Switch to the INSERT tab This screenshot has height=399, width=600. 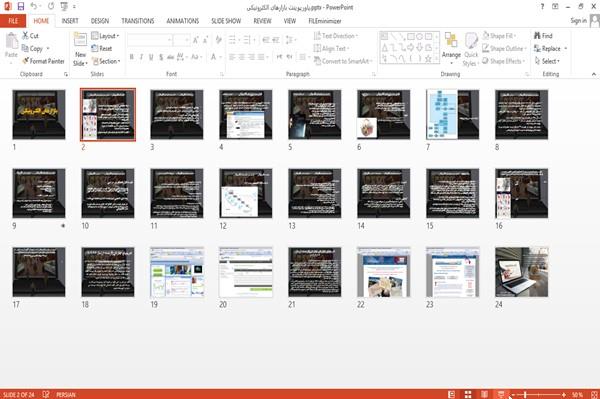70,21
